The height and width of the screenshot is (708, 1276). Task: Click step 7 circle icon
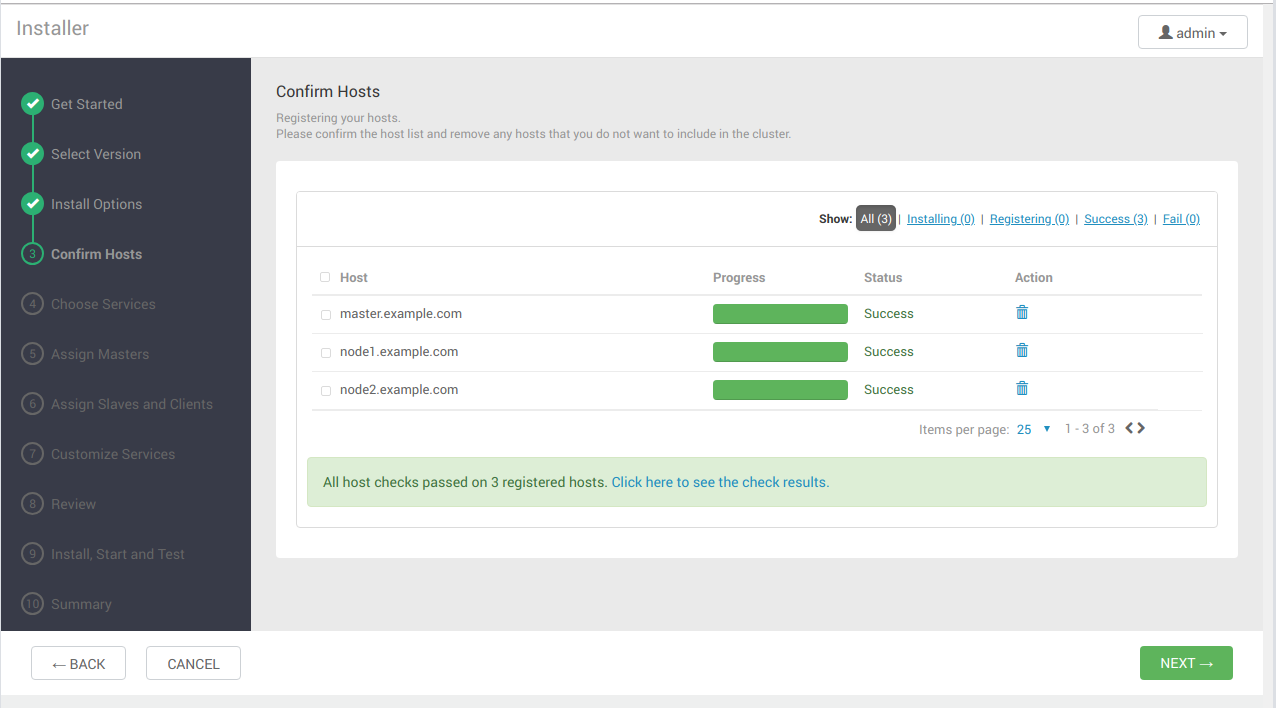(x=32, y=454)
